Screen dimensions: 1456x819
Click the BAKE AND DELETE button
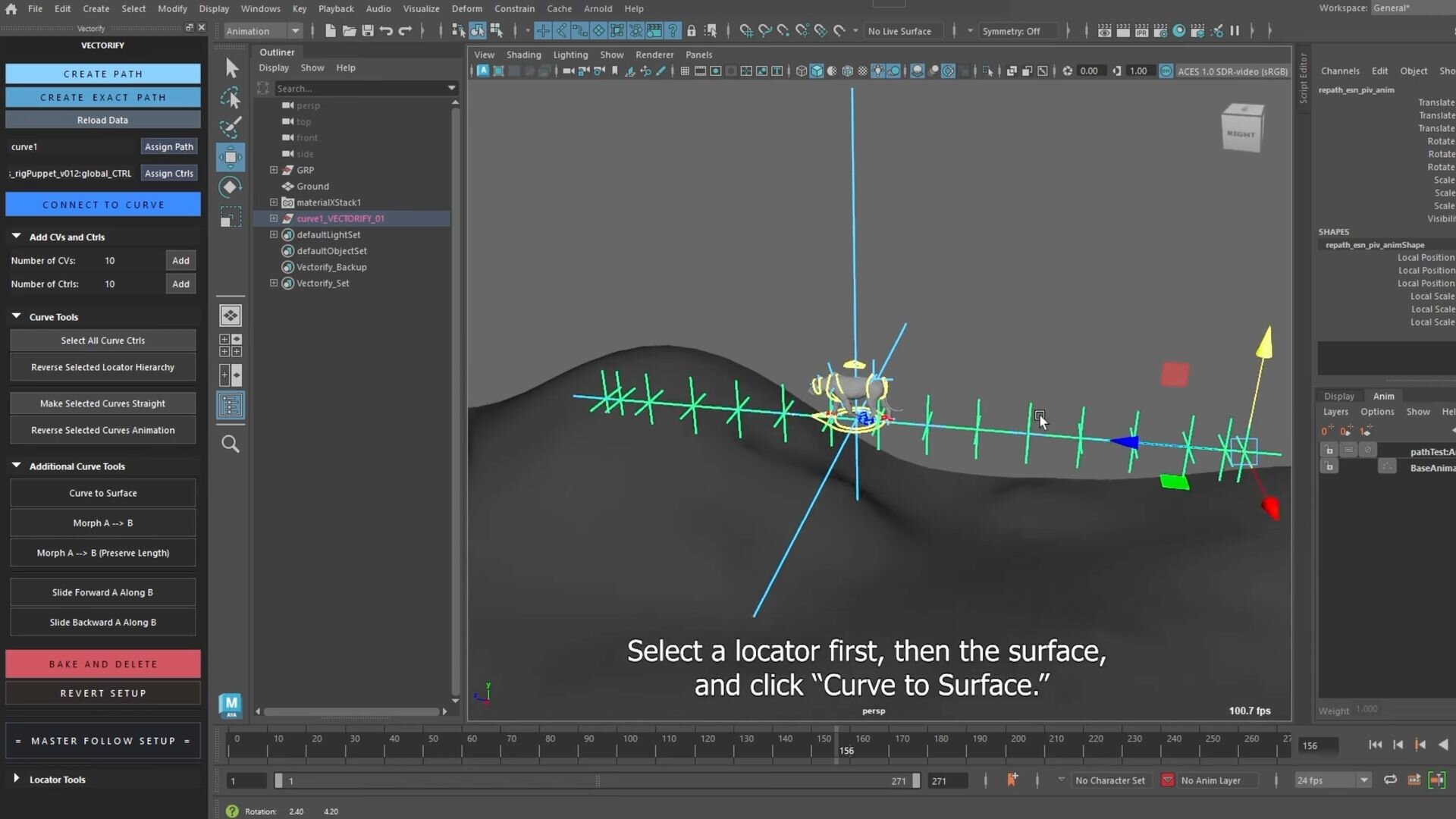102,664
